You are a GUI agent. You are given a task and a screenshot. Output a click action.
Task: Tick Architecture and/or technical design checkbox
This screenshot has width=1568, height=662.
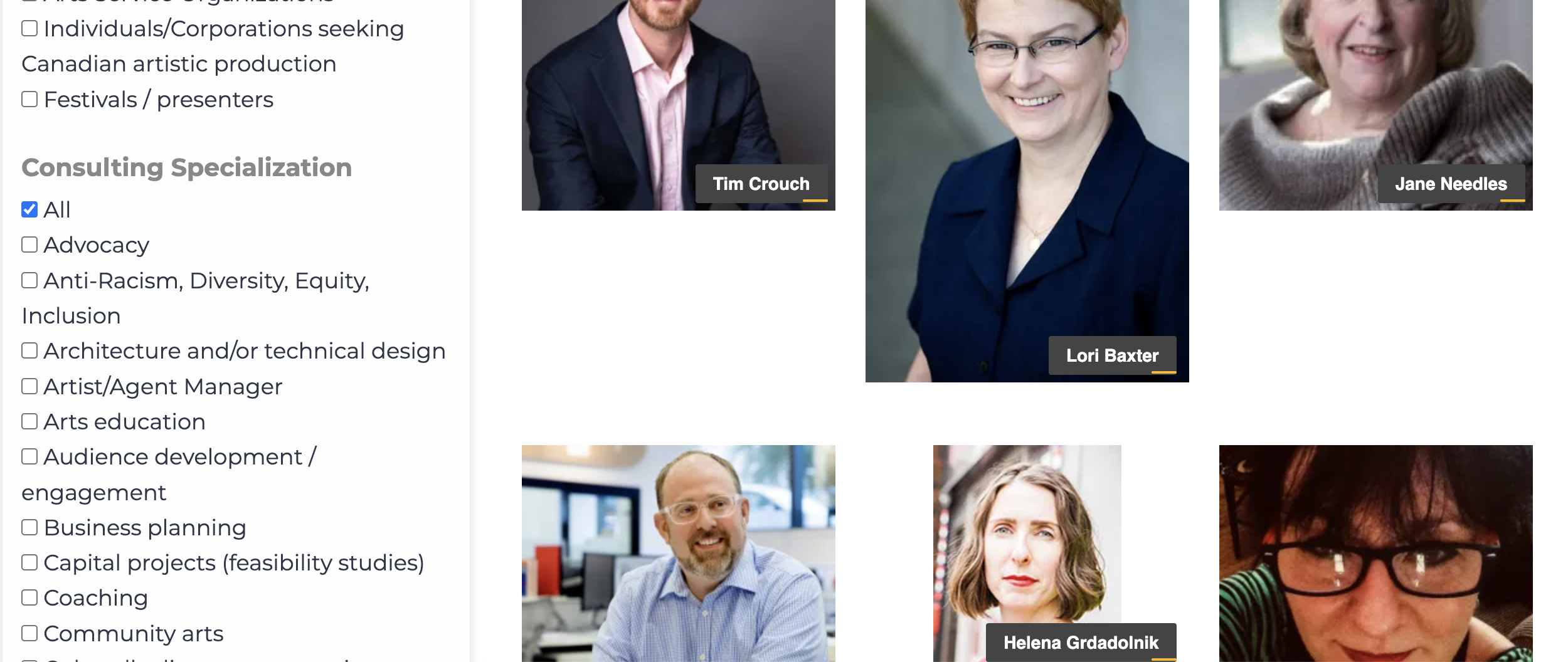coord(29,350)
